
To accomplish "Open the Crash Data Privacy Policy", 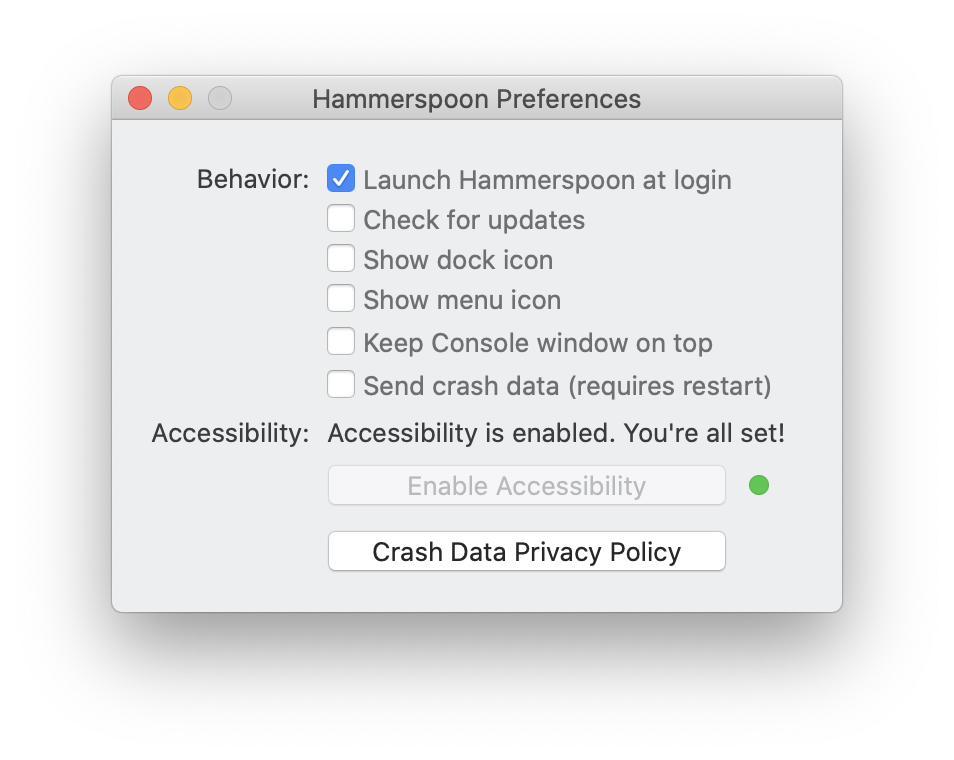I will tap(526, 552).
